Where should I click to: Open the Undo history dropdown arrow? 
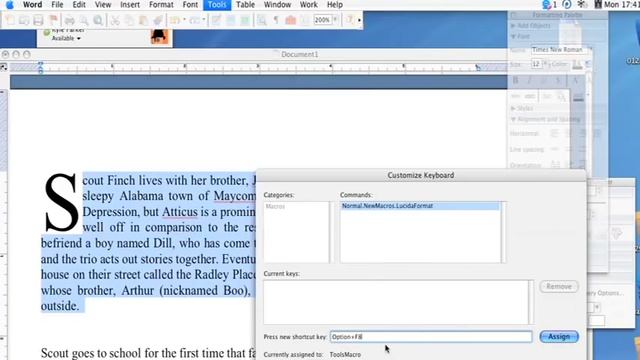pos(184,19)
